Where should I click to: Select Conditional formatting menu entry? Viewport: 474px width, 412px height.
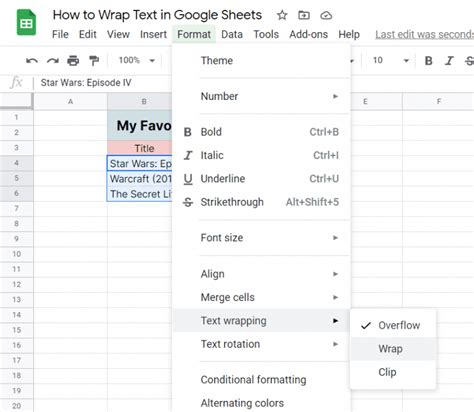[x=261, y=380]
